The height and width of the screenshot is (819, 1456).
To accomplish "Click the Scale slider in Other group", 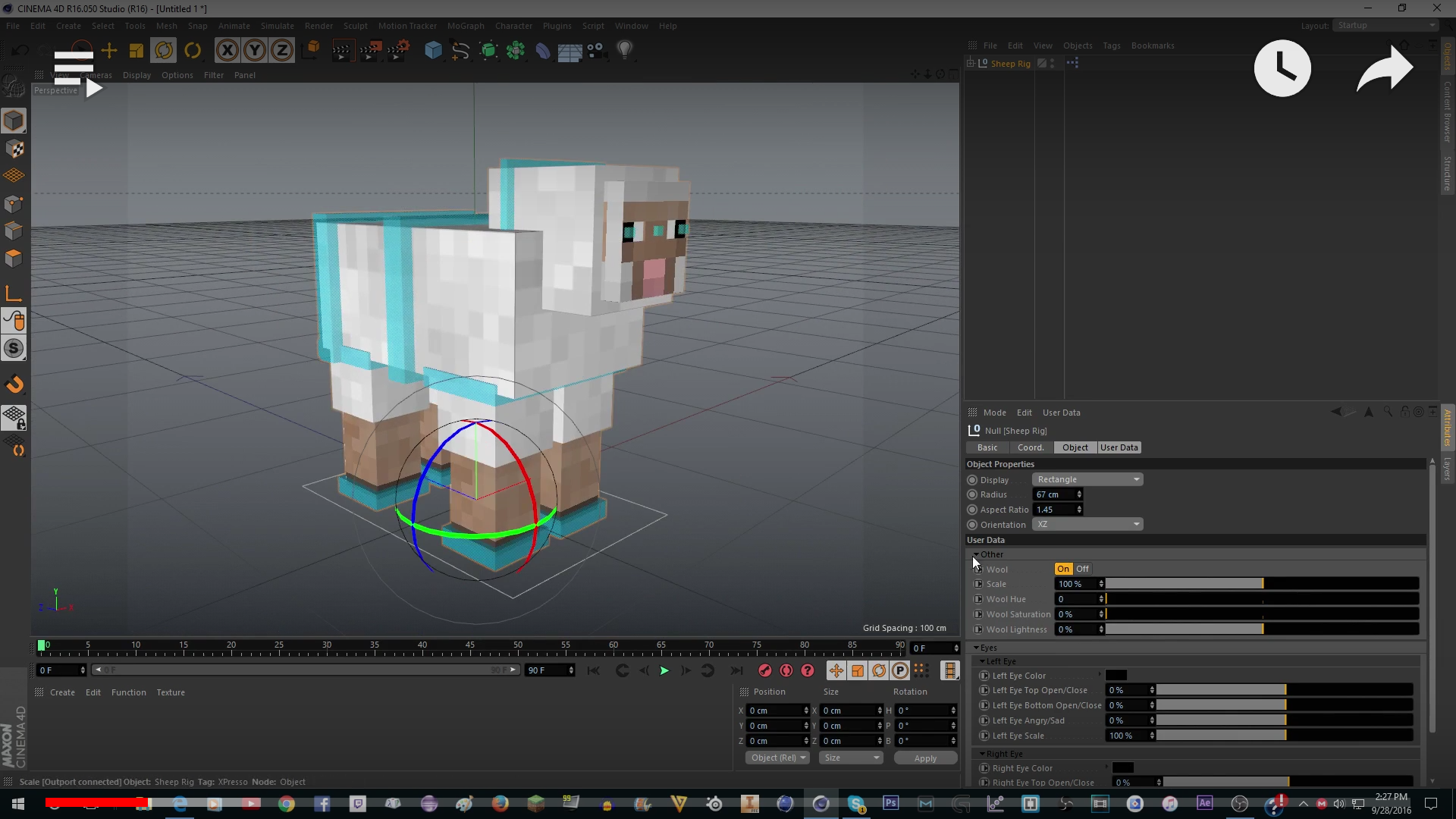I will coord(1262,584).
